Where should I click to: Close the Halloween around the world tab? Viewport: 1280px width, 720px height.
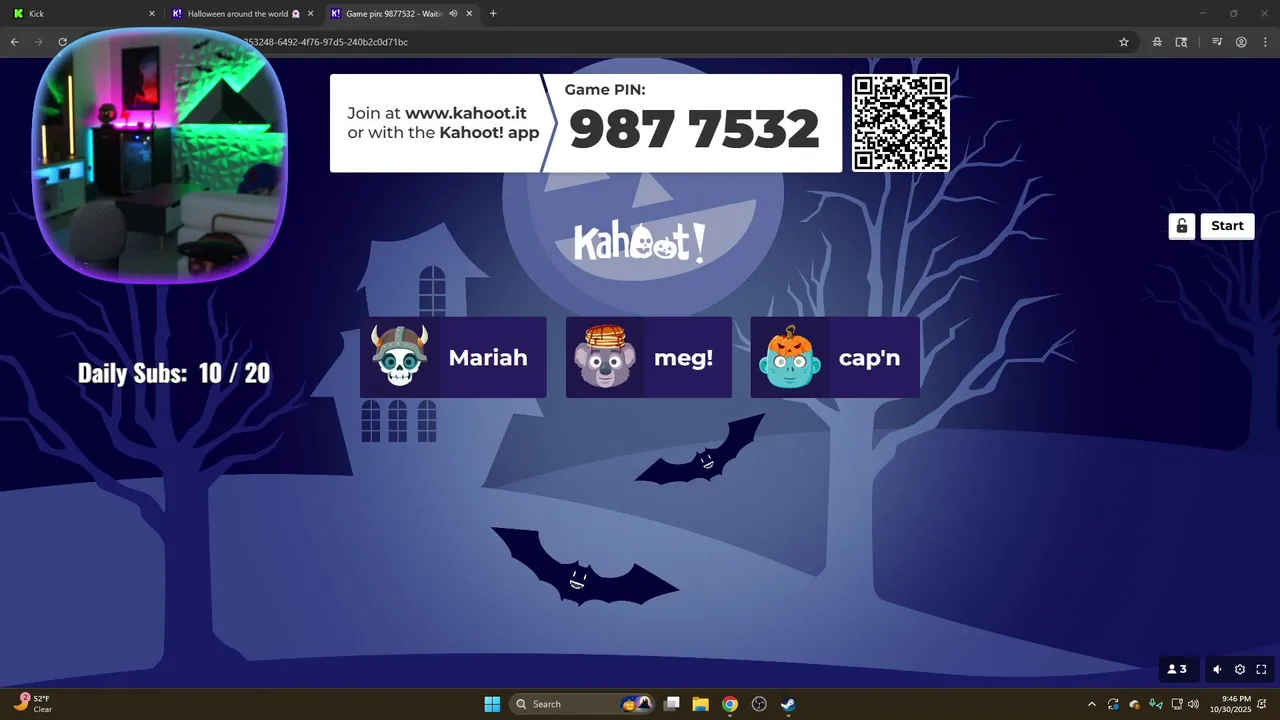pyautogui.click(x=311, y=14)
